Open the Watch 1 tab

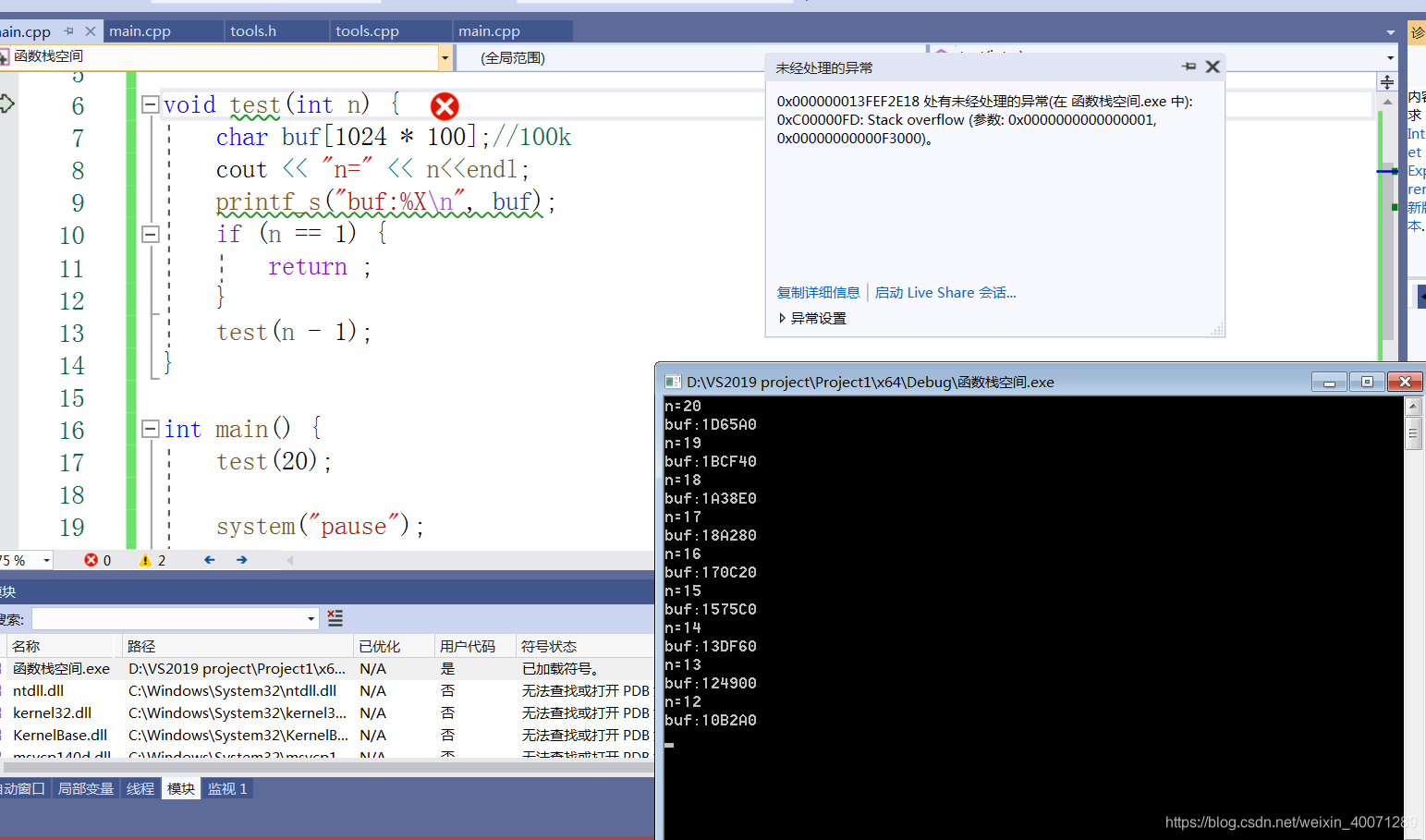click(227, 788)
